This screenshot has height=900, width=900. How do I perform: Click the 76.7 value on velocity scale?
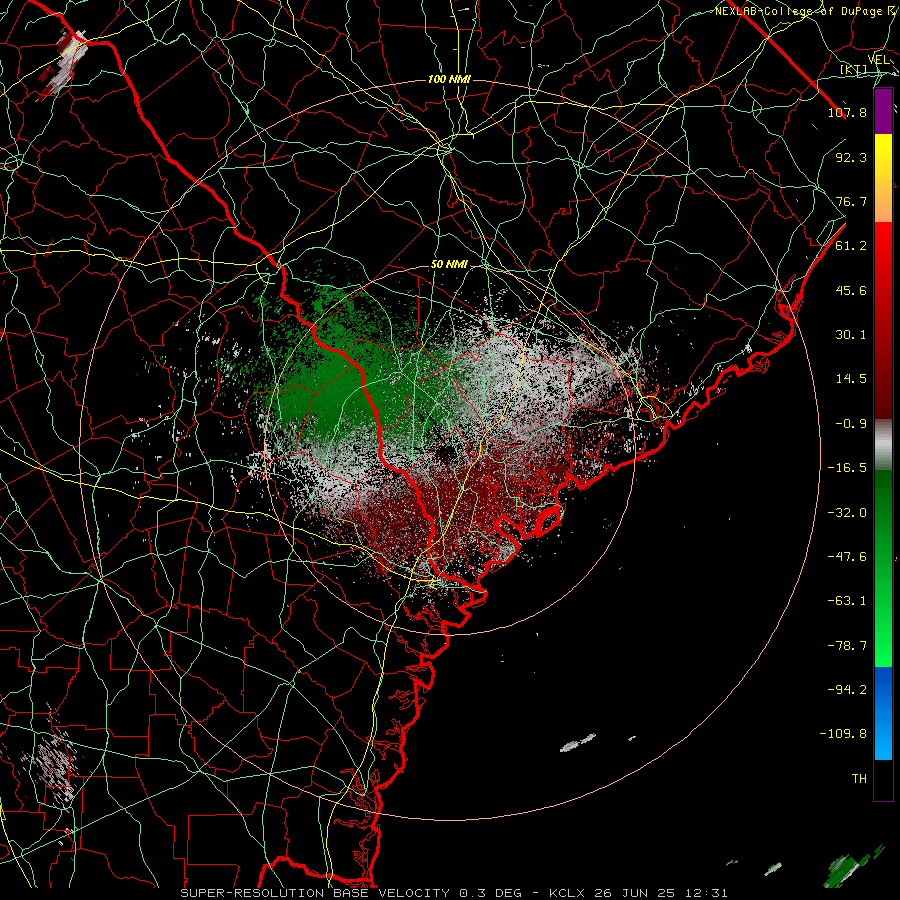click(851, 201)
